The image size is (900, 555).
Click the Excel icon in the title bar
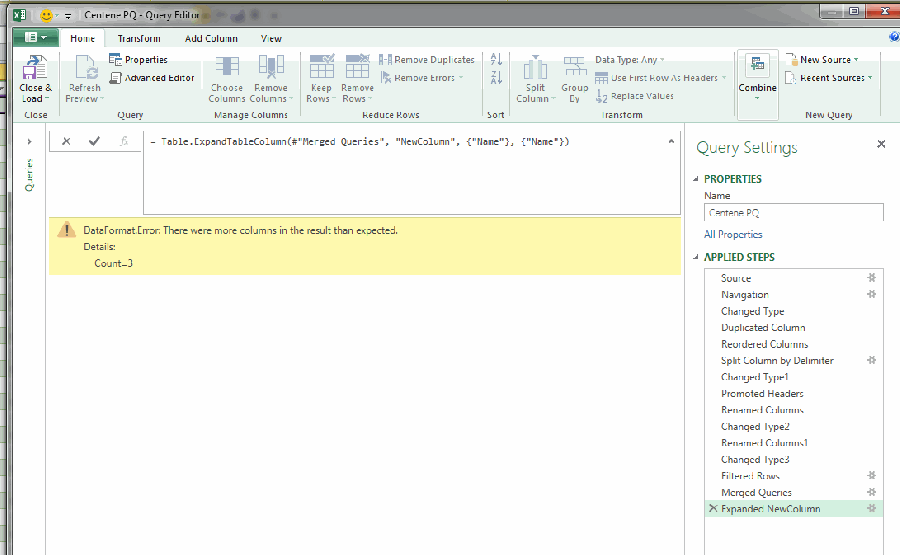(20, 15)
